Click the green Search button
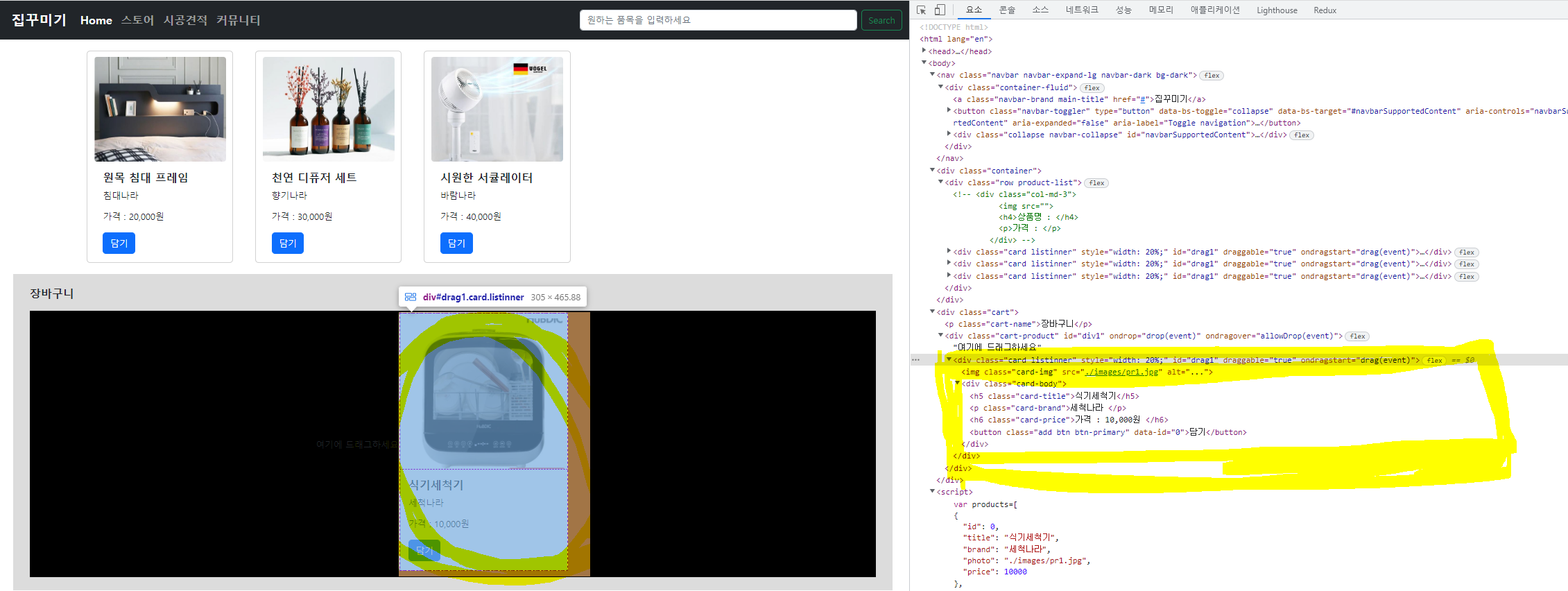The height and width of the screenshot is (591, 1568). pos(881,20)
